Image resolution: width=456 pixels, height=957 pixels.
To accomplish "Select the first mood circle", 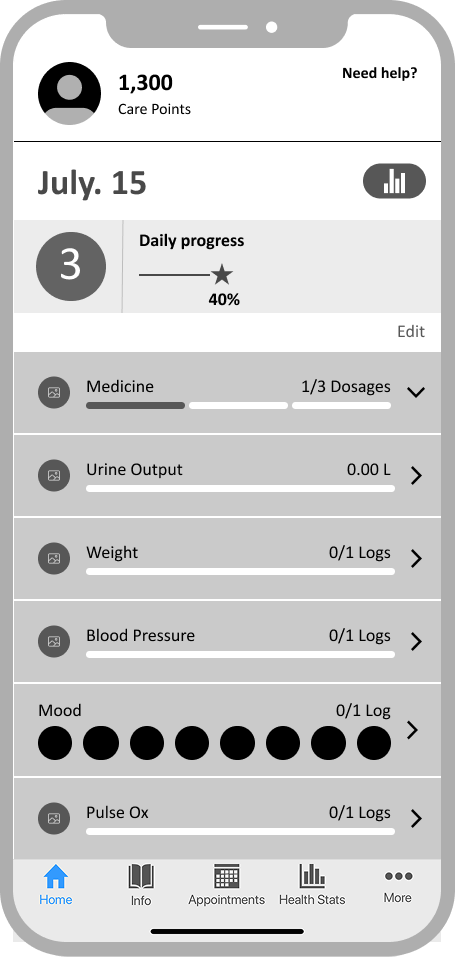I will [x=55, y=743].
